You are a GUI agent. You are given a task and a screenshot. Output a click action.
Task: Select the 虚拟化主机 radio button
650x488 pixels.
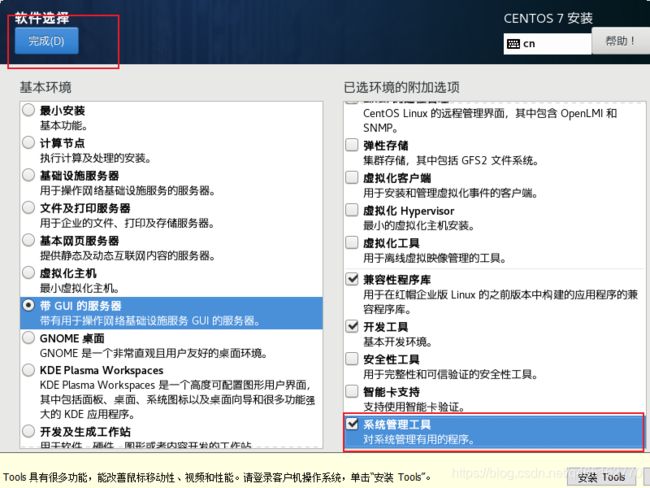[29, 273]
